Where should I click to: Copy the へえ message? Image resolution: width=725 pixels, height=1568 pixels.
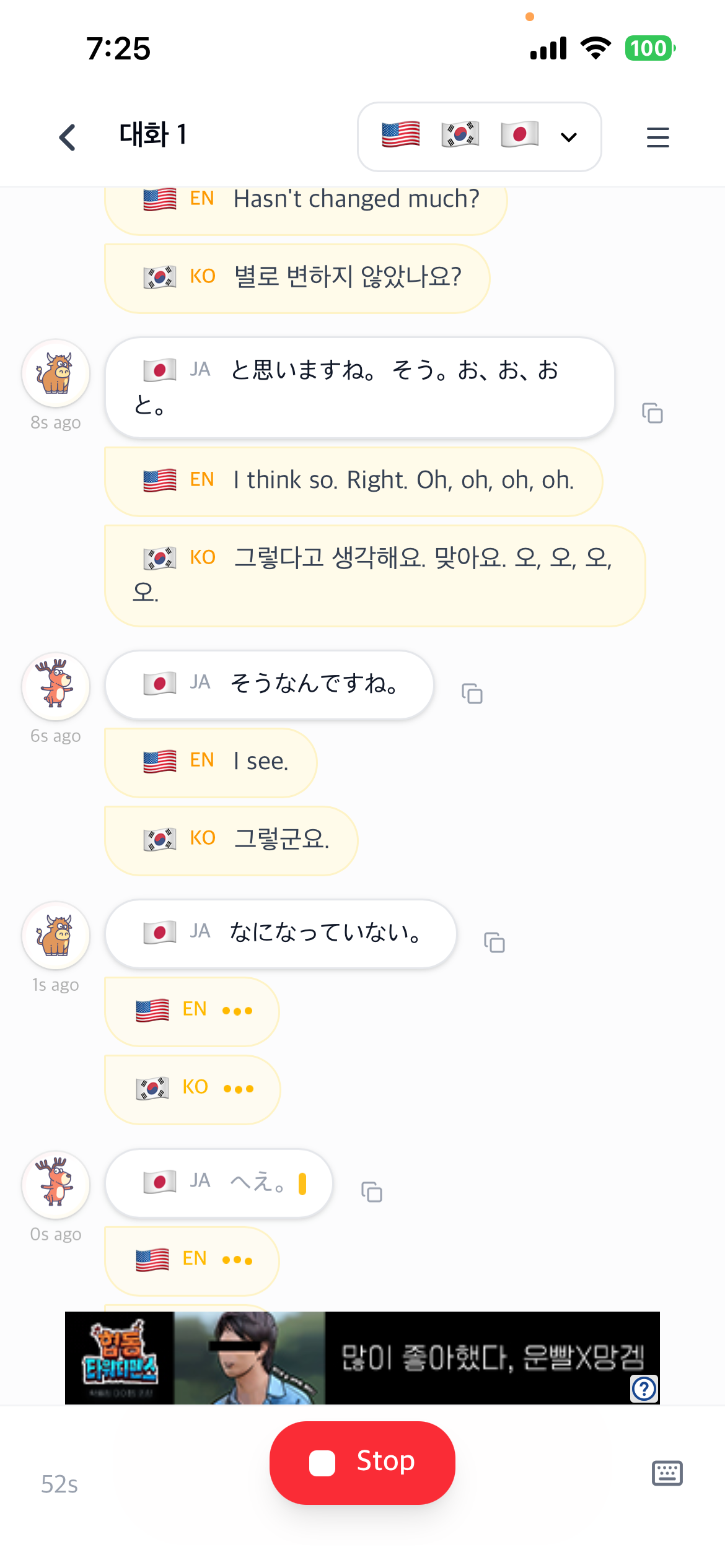click(x=372, y=1191)
